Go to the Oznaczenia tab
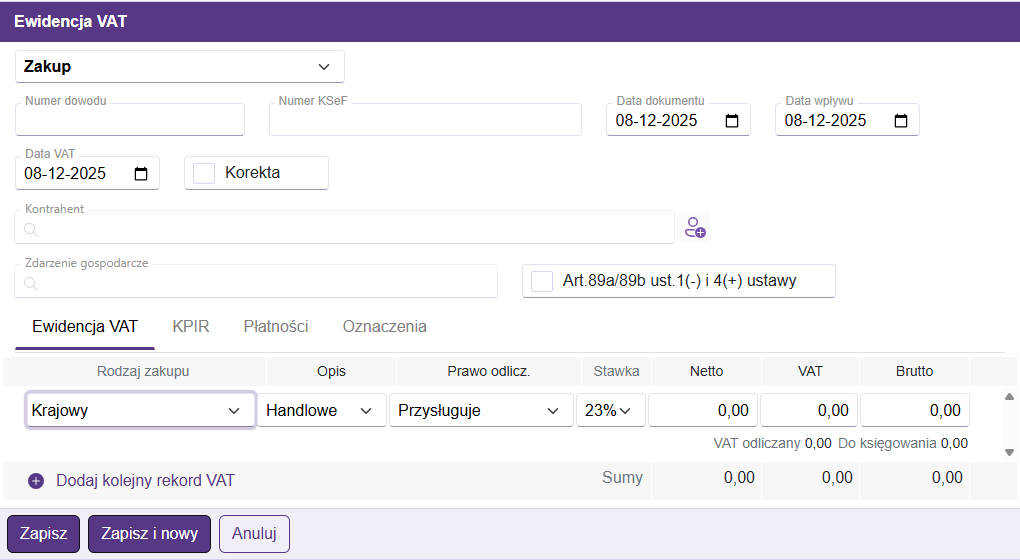Image resolution: width=1020 pixels, height=560 pixels. pos(384,327)
